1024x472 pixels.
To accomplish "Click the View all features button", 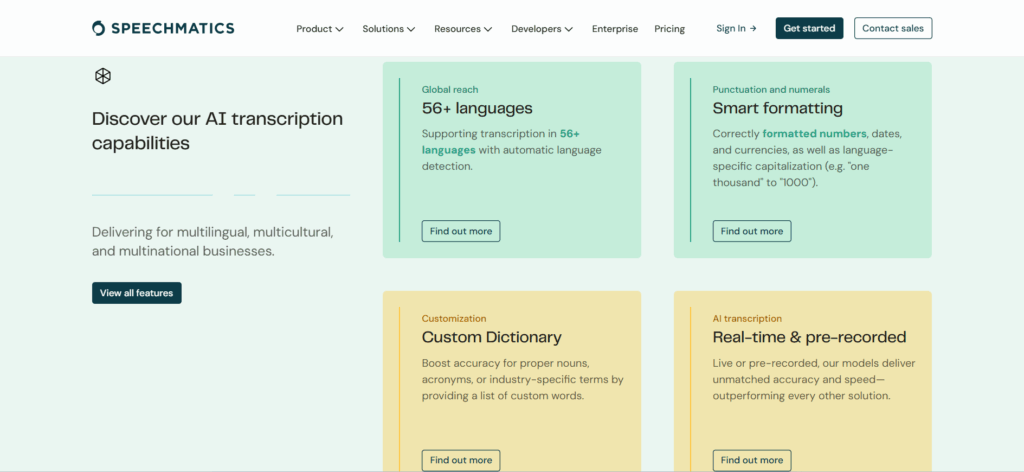I will (136, 292).
